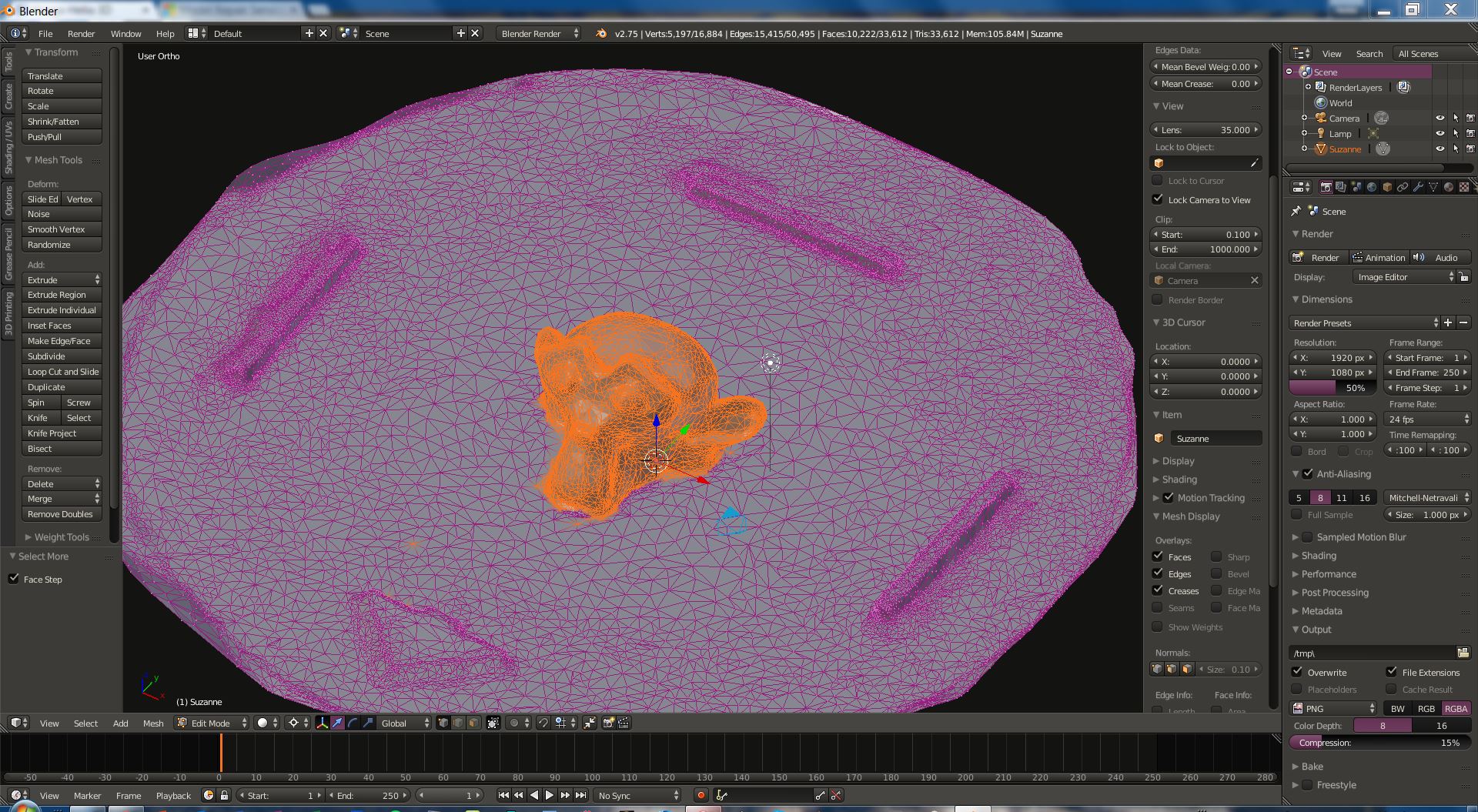Open the Constraints chain-link properties icon
Screen dimensions: 1478x812
click(x=1403, y=187)
